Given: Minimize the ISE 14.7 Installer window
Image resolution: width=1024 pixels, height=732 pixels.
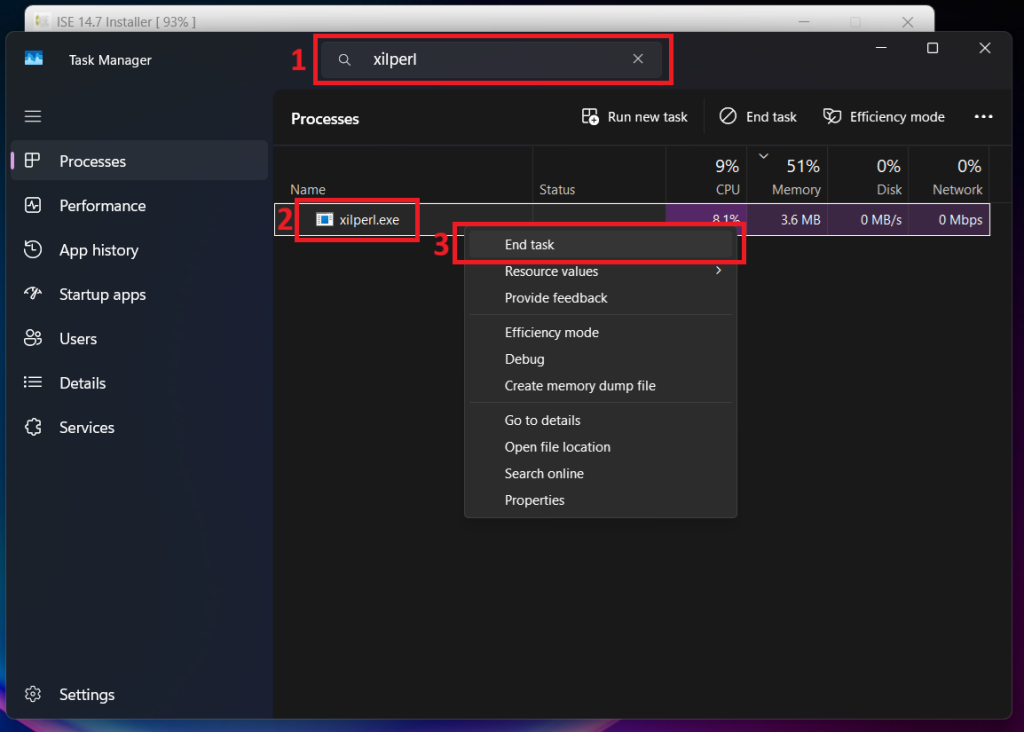Looking at the screenshot, I should pyautogui.click(x=804, y=22).
